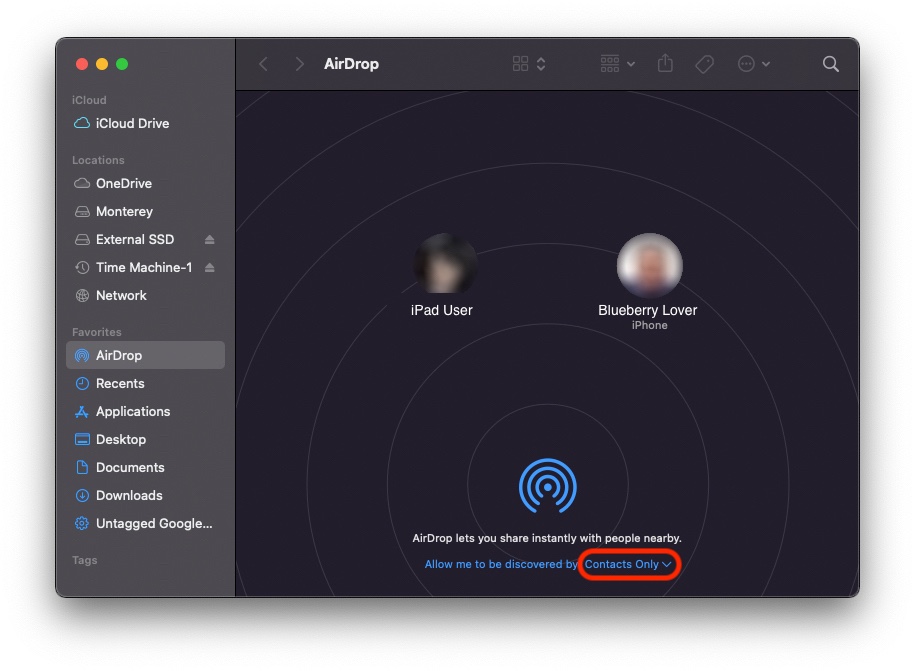
Task: Eject Time Machine-1 volume
Action: point(209,268)
